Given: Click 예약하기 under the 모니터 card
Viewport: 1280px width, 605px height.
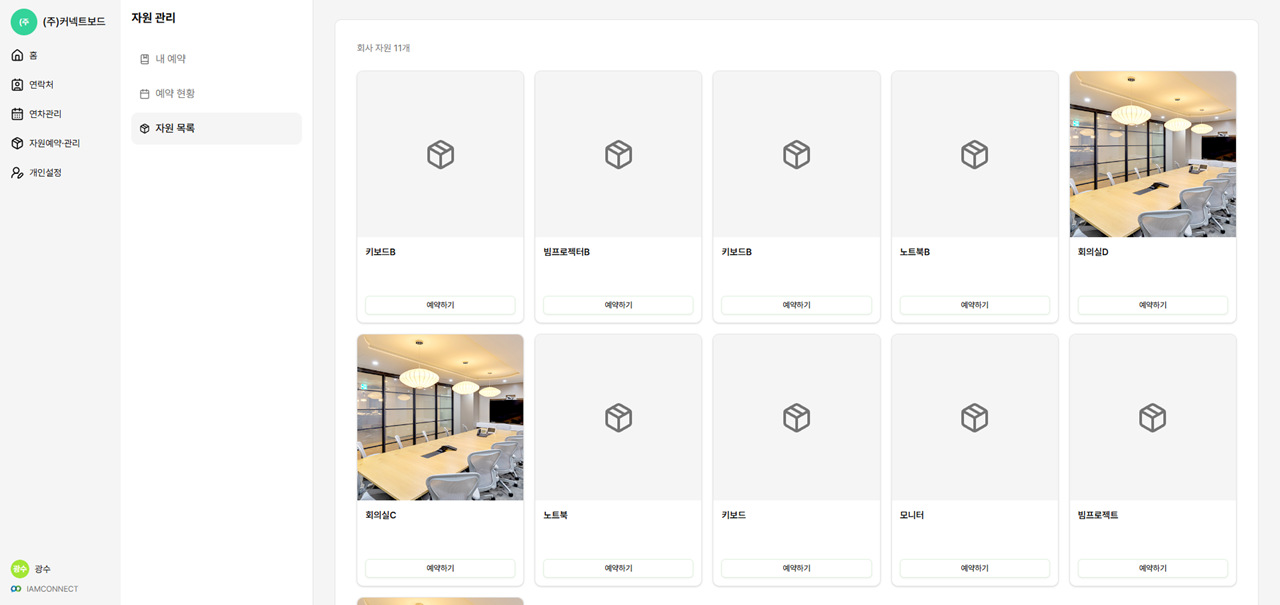Looking at the screenshot, I should tap(974, 568).
